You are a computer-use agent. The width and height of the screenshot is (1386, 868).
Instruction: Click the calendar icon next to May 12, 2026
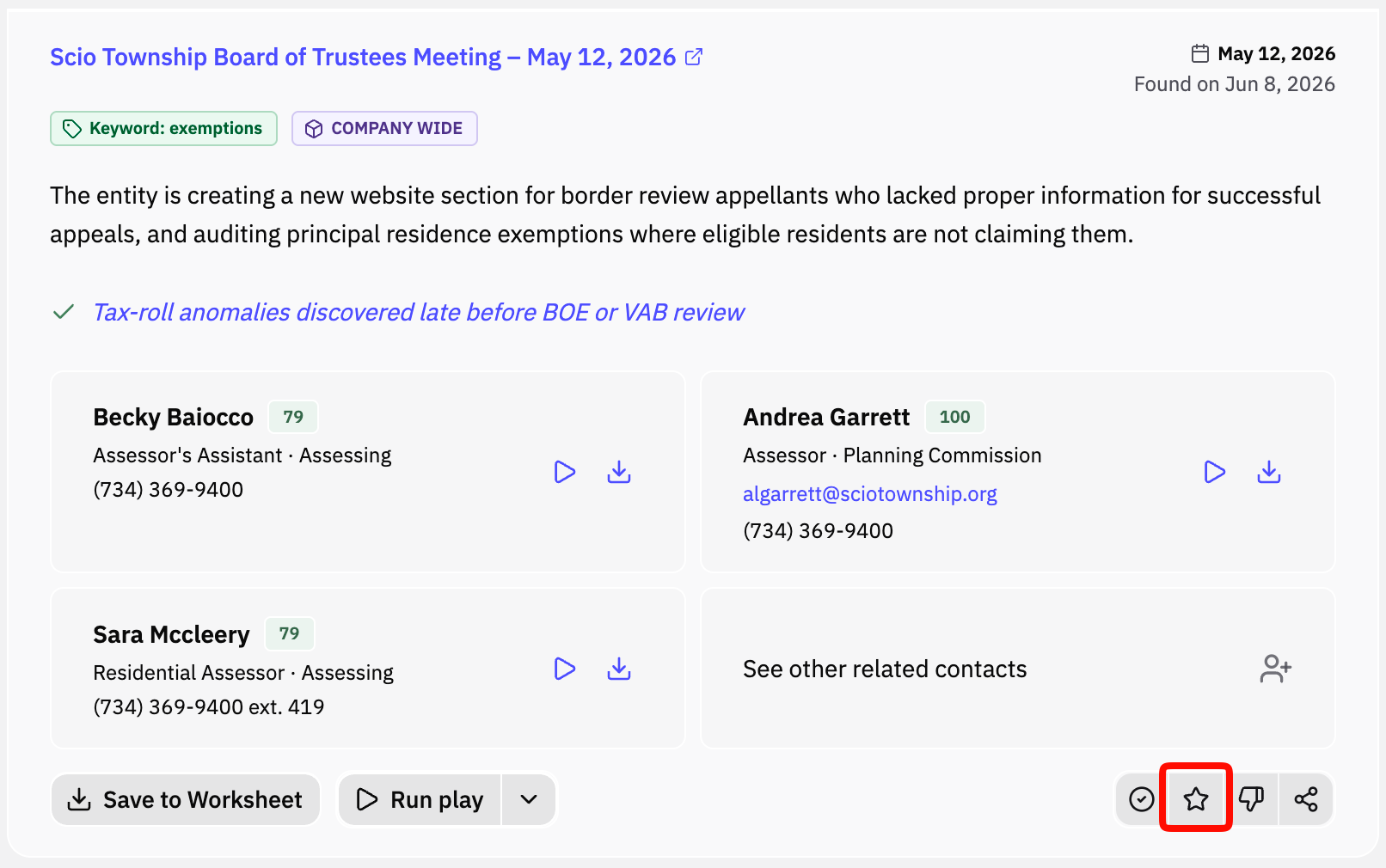[1200, 53]
